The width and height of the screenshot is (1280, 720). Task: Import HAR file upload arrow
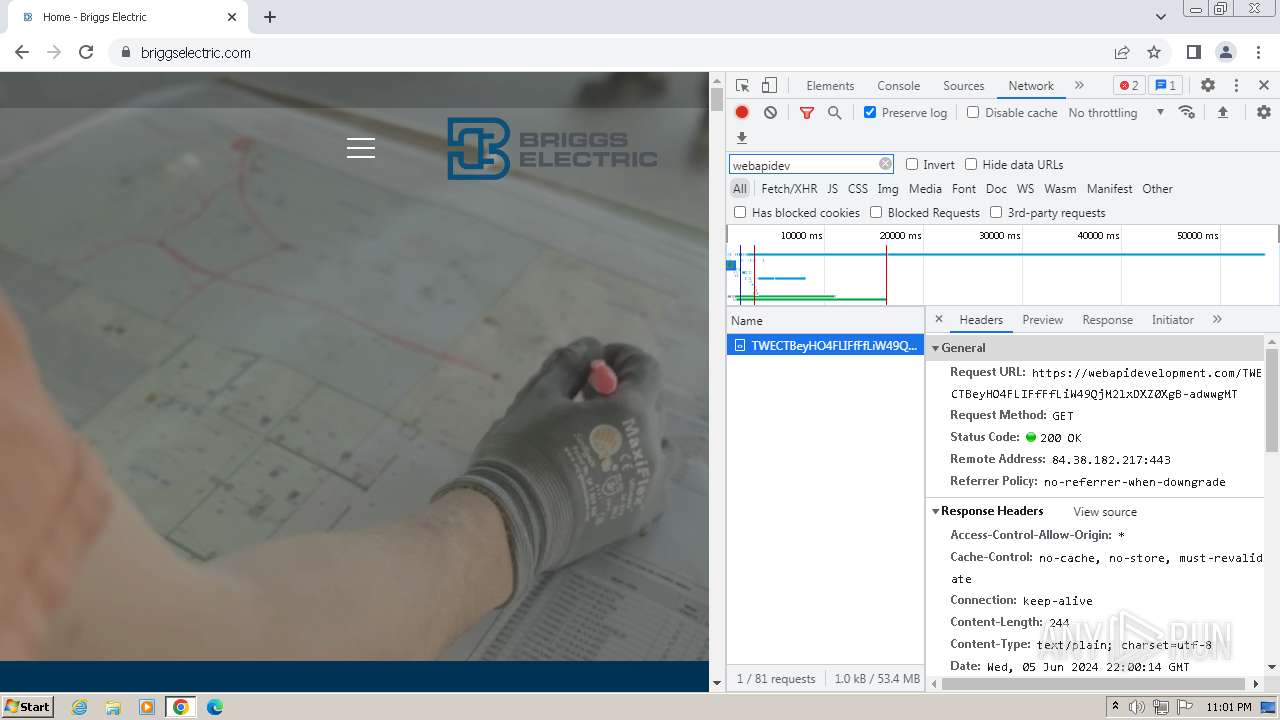click(x=1222, y=112)
